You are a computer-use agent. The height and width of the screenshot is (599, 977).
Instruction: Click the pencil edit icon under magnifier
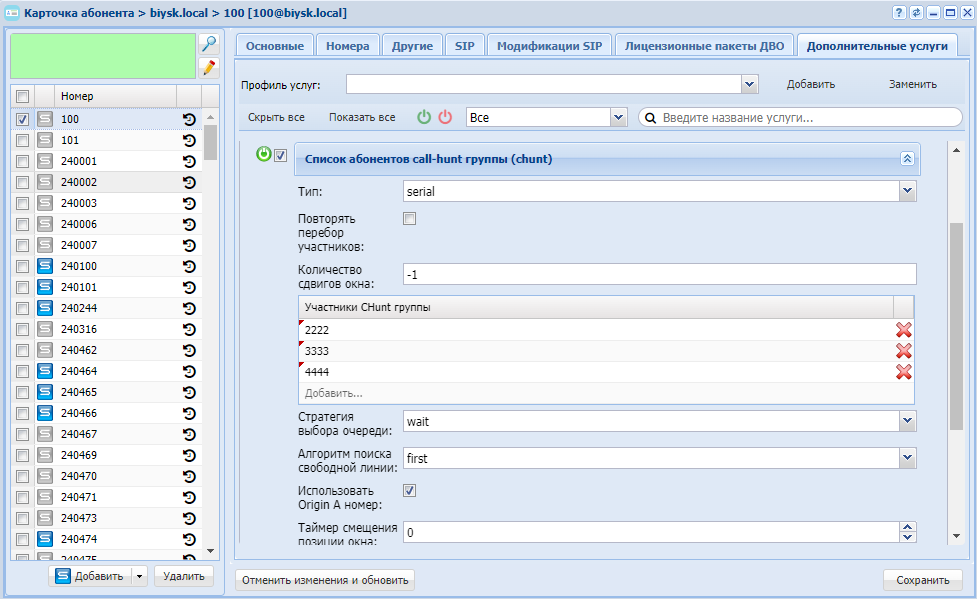coord(209,67)
